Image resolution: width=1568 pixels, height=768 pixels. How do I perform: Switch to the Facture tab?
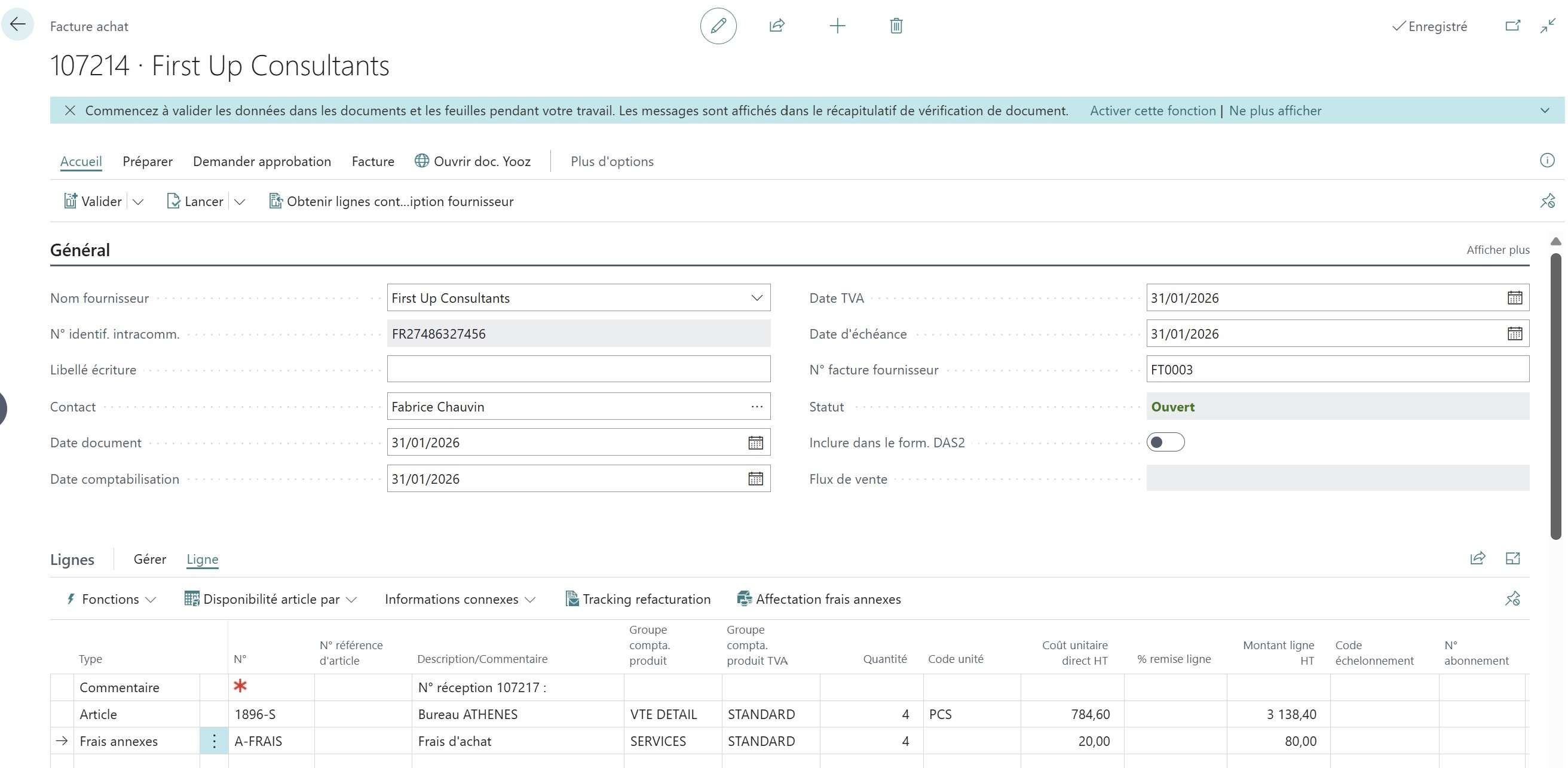372,161
